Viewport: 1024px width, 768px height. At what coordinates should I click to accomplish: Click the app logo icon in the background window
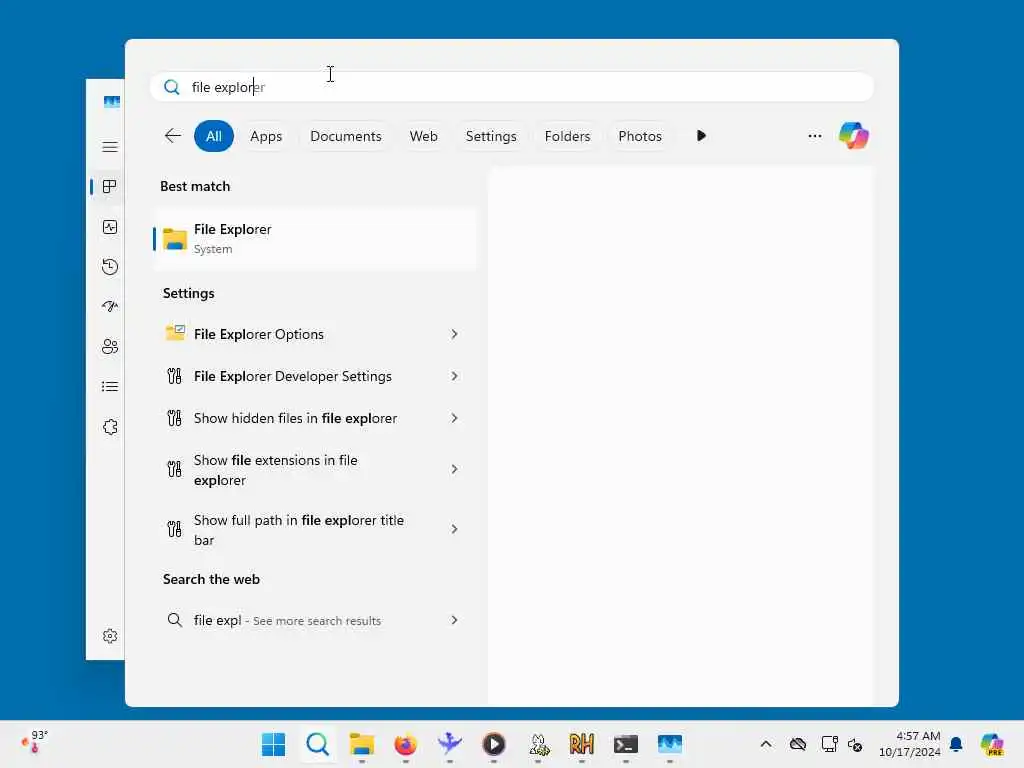(112, 102)
